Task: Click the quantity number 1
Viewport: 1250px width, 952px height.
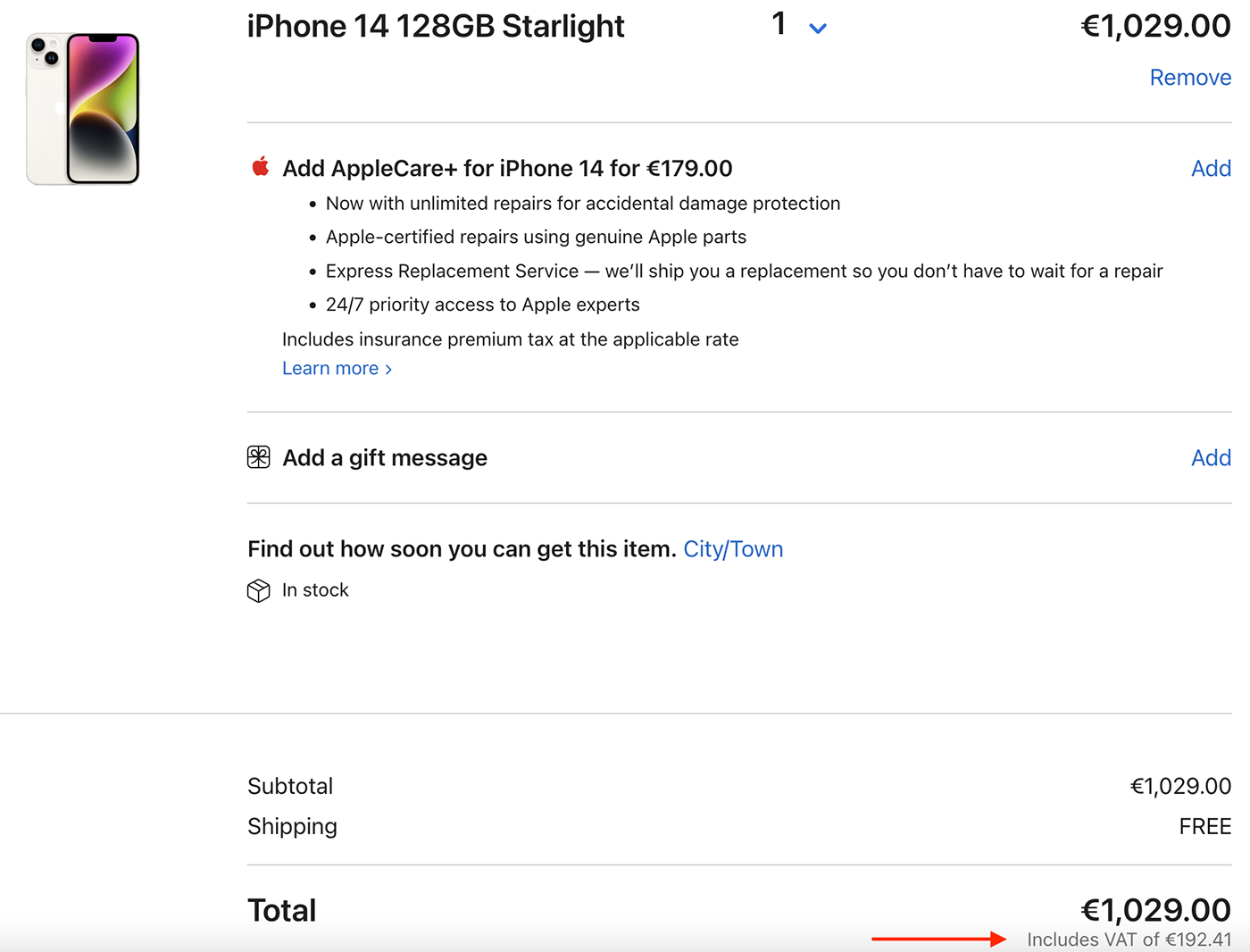Action: 779,24
